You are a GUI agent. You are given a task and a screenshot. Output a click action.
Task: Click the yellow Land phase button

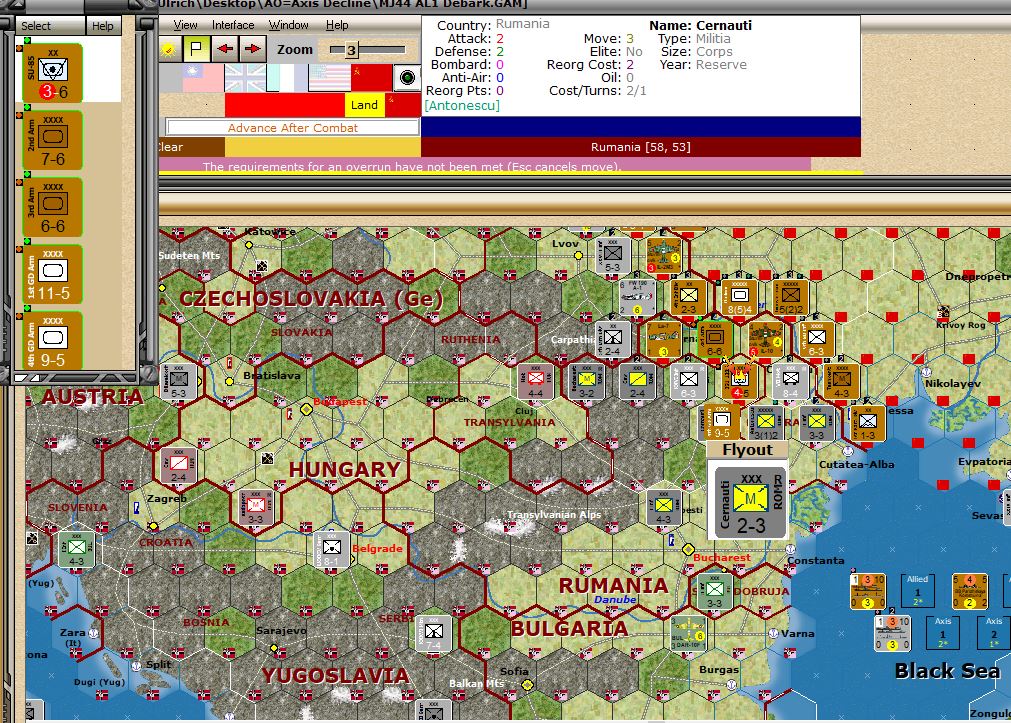364,105
